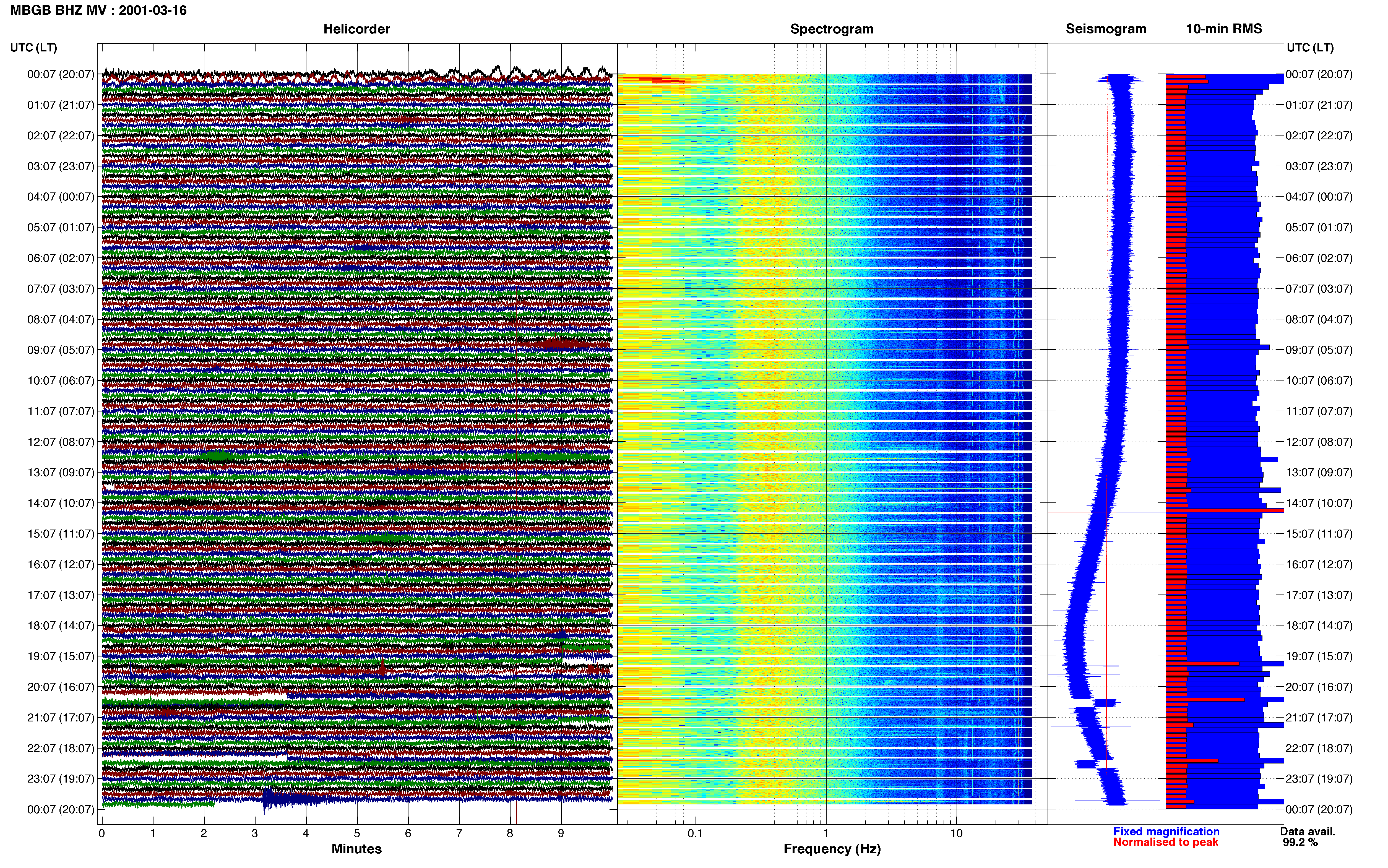This screenshot has width=1388, height=868.
Task: Click '01:07 (21:07)' on the left time axis
Action: [60, 105]
